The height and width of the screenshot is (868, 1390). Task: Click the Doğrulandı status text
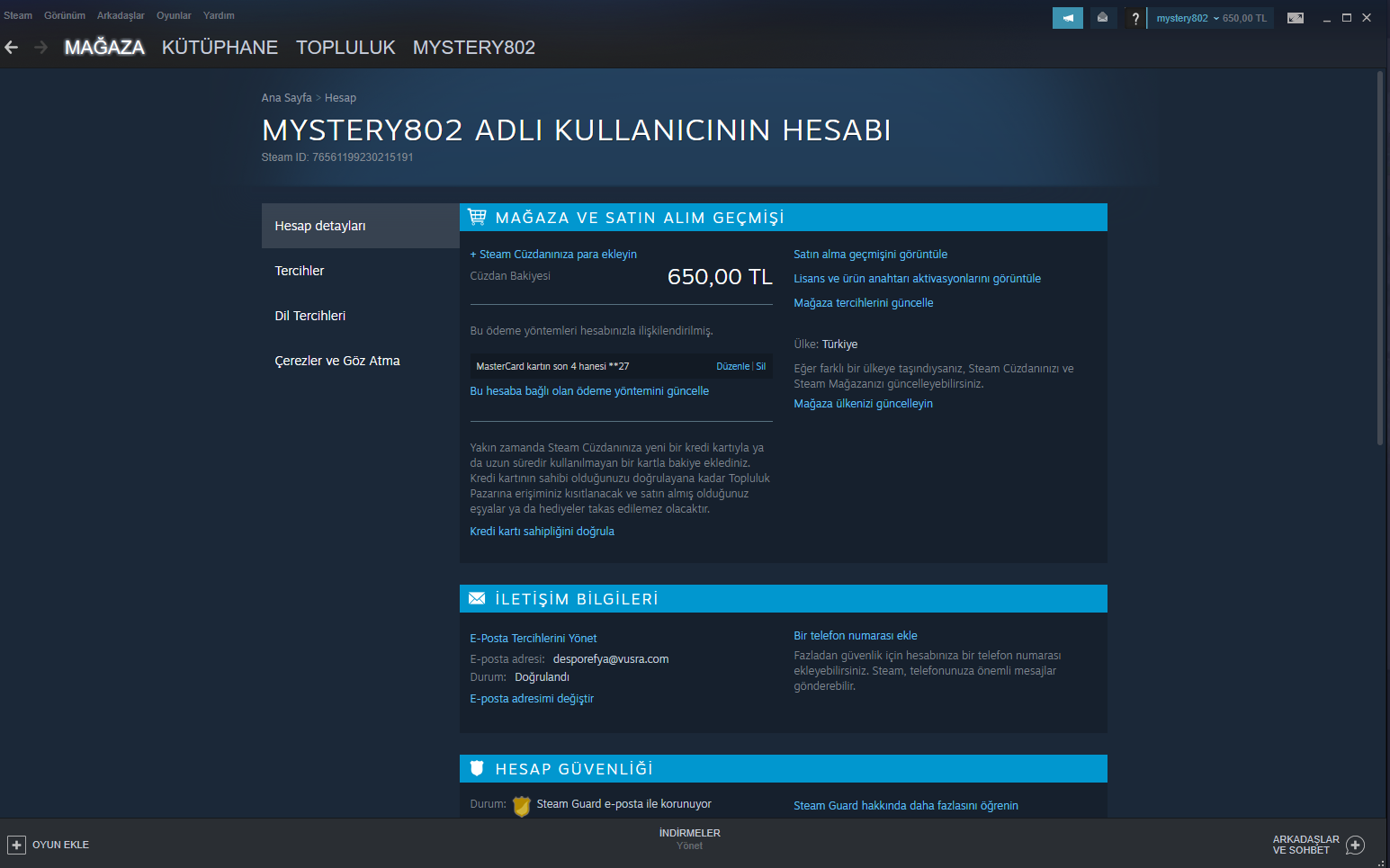click(542, 677)
